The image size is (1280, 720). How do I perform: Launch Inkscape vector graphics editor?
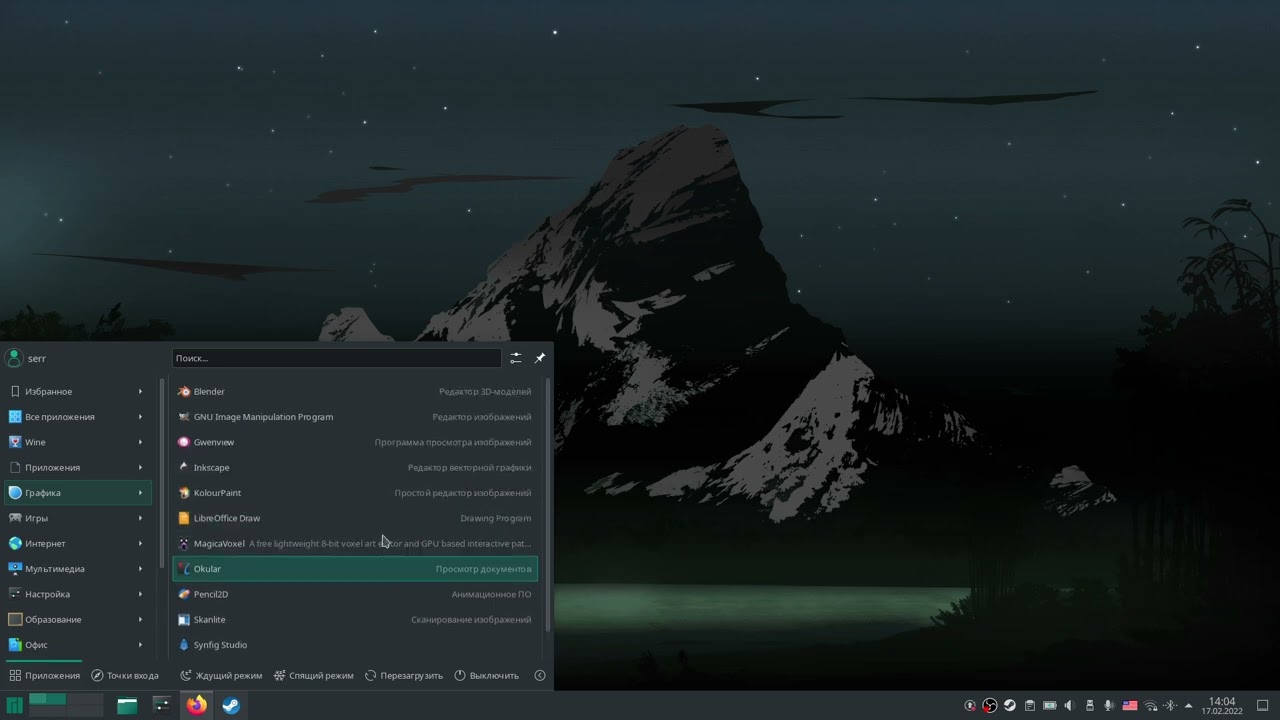pos(355,467)
